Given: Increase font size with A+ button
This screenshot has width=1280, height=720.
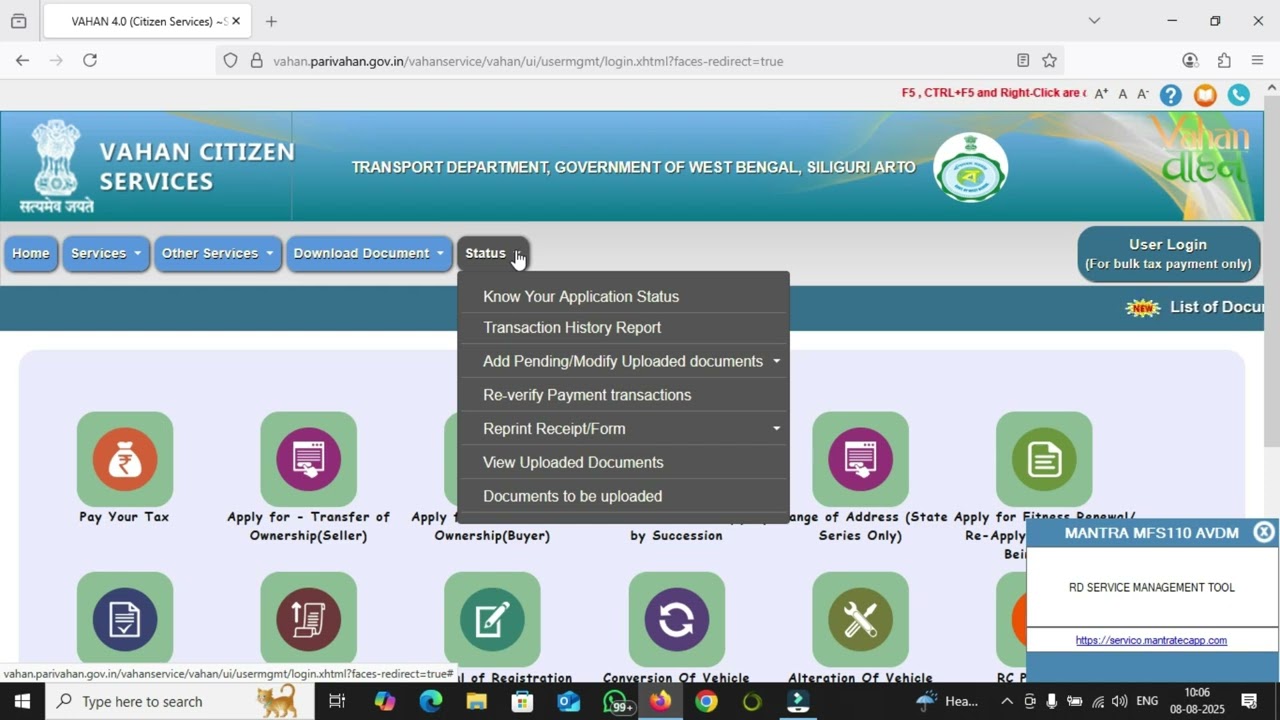Looking at the screenshot, I should tap(1101, 94).
